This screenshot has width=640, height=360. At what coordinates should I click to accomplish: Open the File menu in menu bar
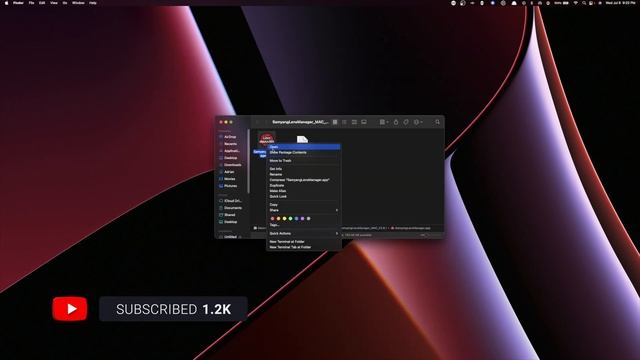[x=31, y=3]
